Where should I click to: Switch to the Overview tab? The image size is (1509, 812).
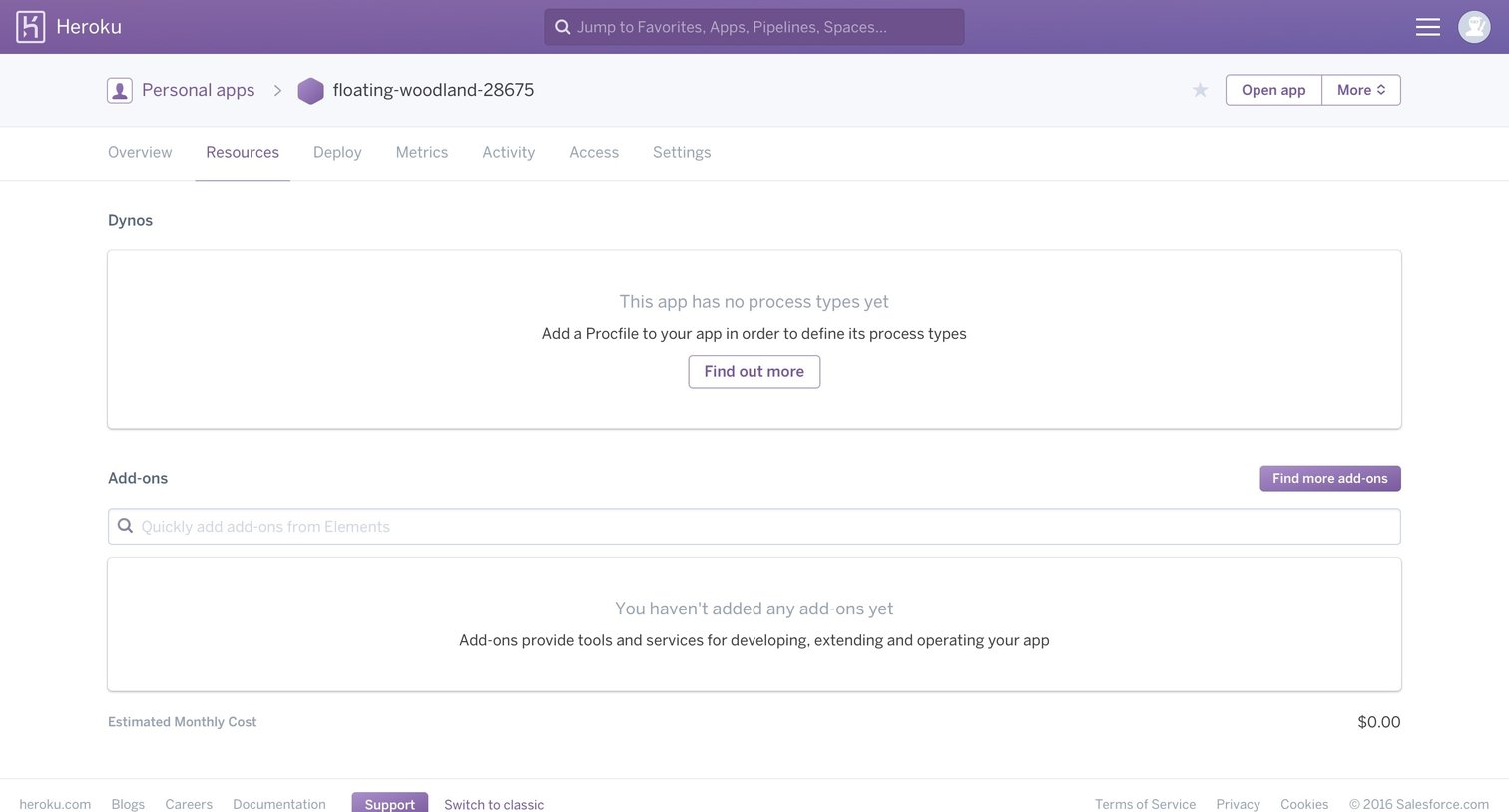pos(140,152)
